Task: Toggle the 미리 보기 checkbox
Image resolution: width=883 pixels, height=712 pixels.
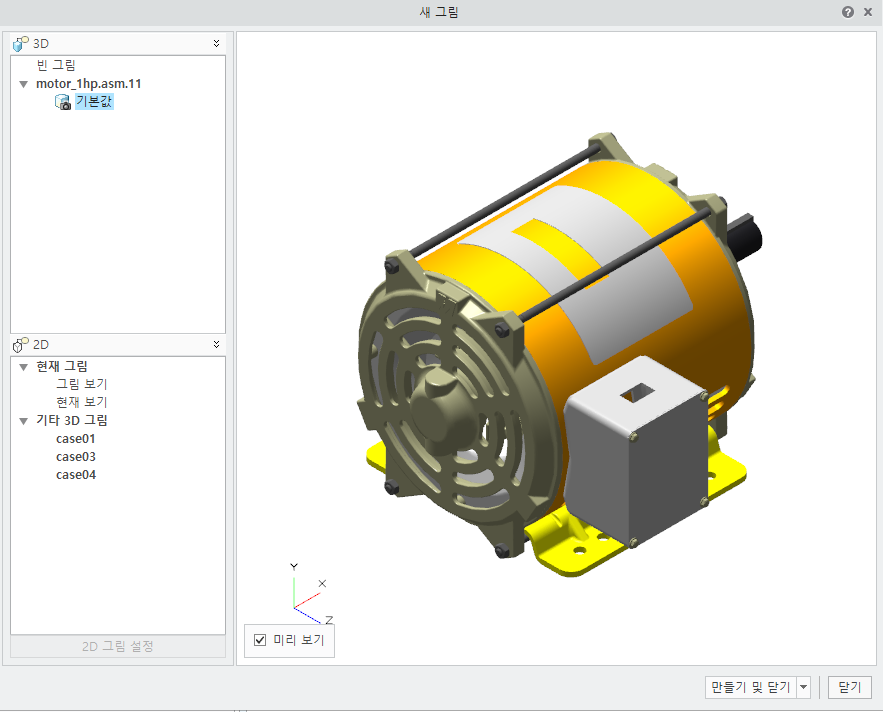Action: (x=260, y=640)
